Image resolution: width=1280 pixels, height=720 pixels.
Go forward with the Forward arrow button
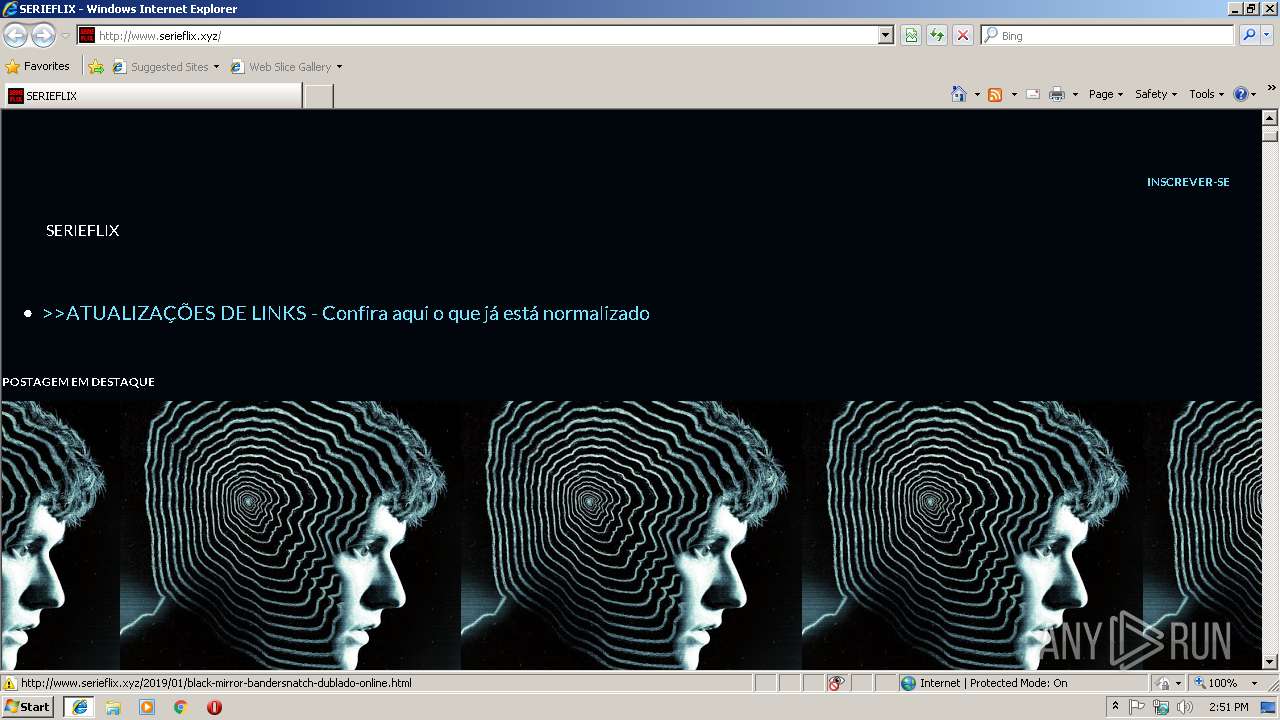click(x=43, y=35)
